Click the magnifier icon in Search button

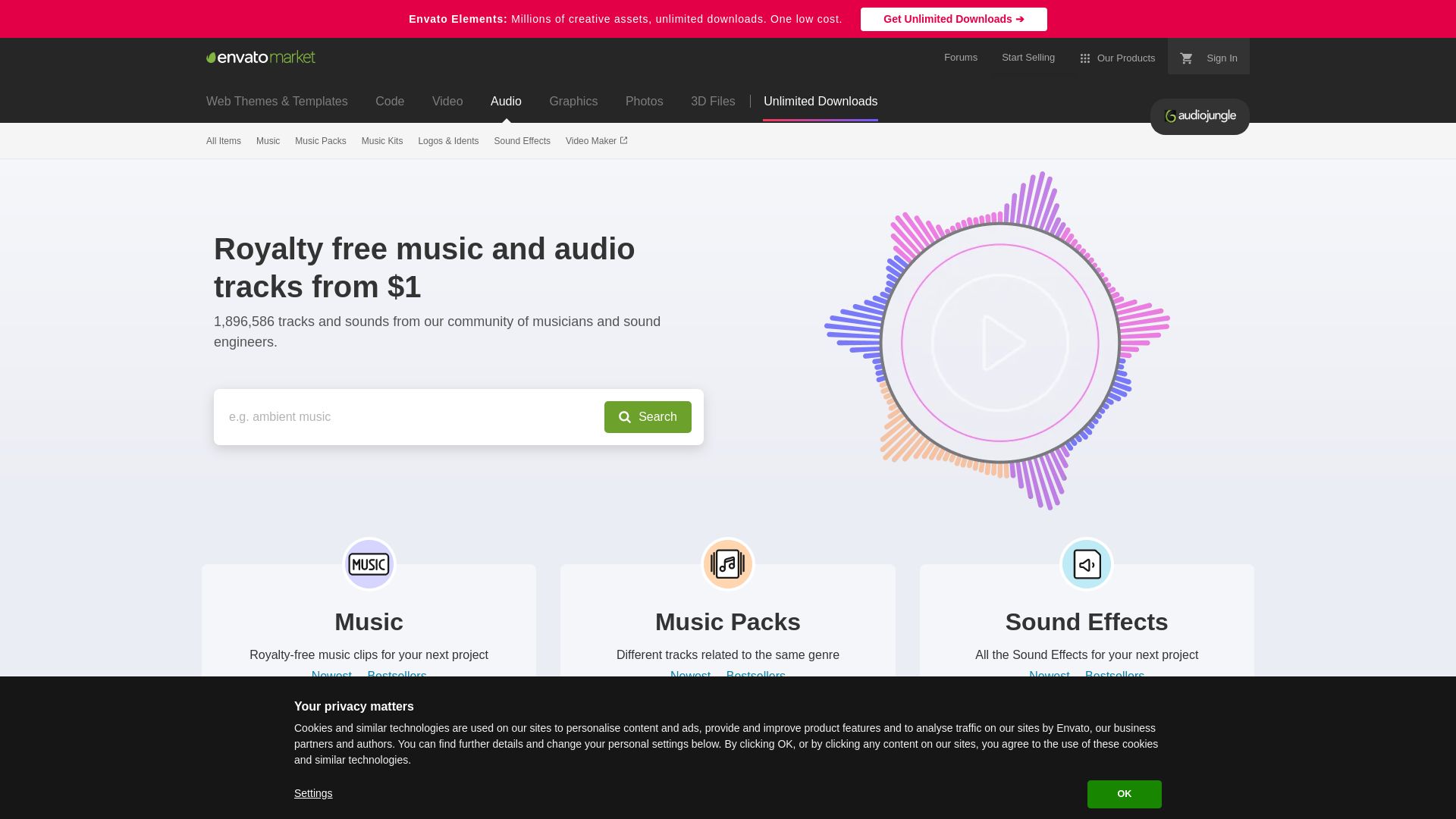pyautogui.click(x=625, y=417)
